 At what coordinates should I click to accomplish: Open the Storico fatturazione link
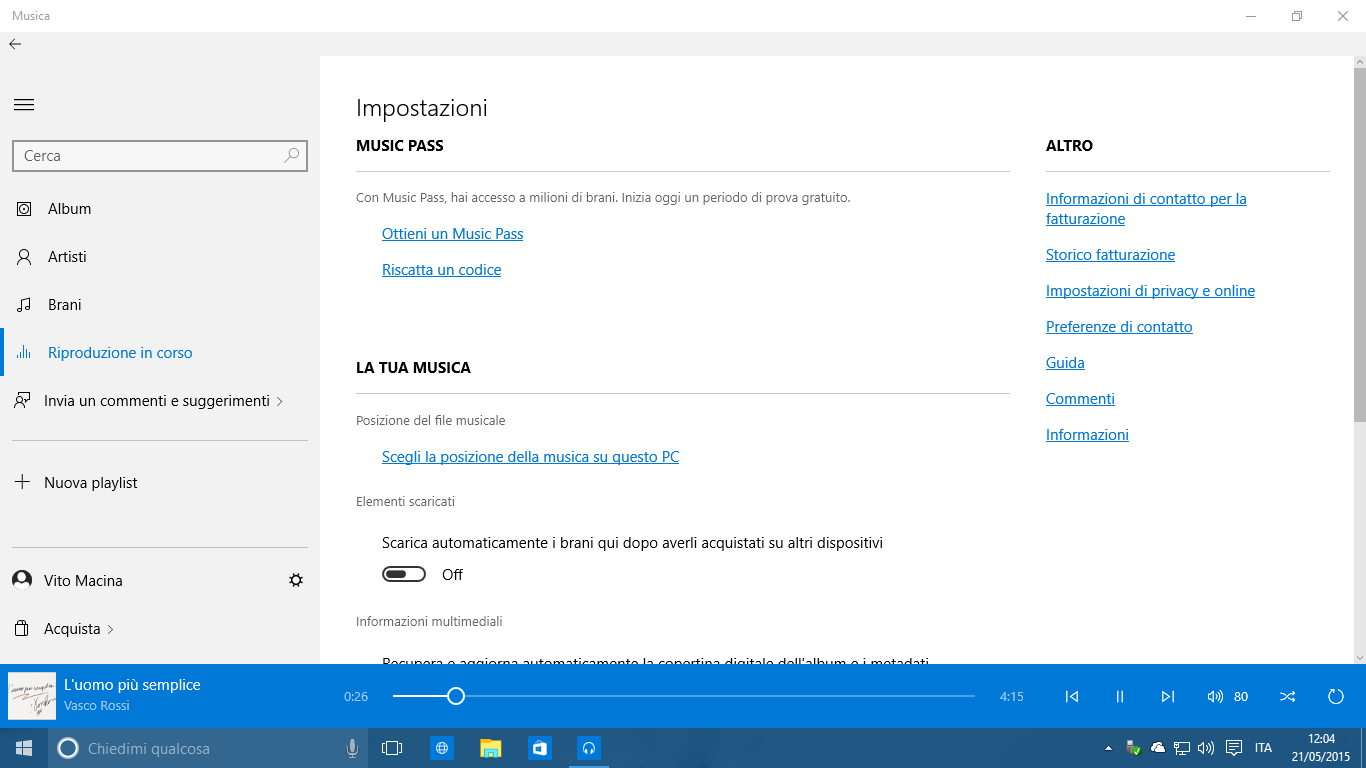[x=1110, y=255]
